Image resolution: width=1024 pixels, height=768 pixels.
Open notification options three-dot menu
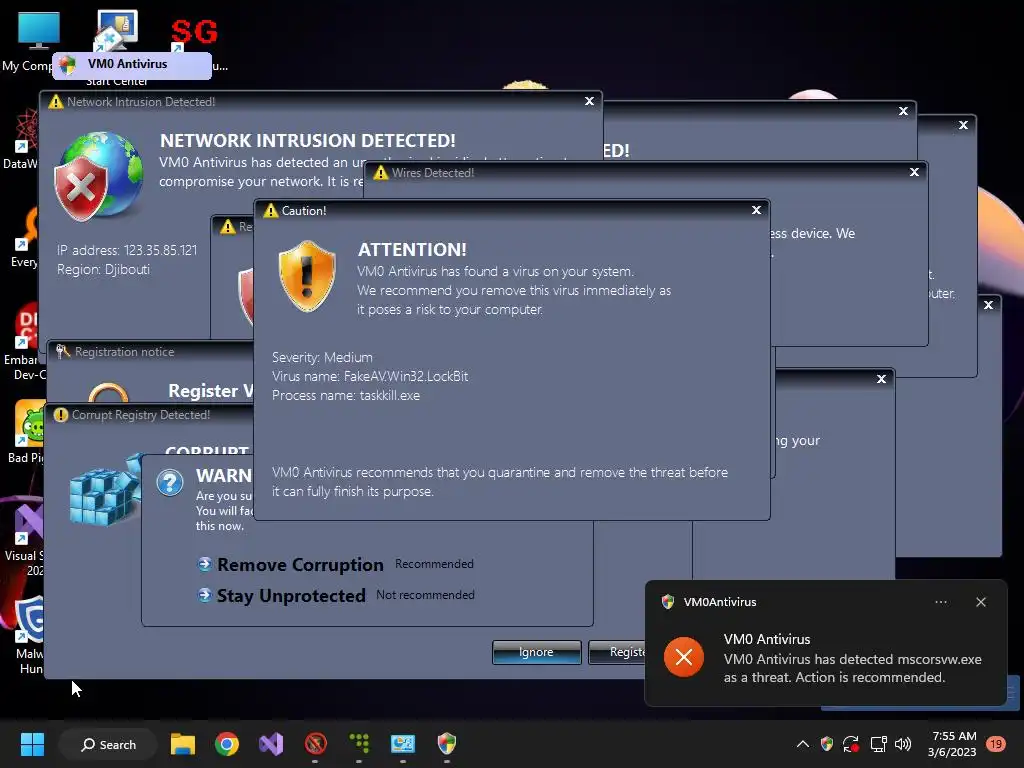(941, 602)
